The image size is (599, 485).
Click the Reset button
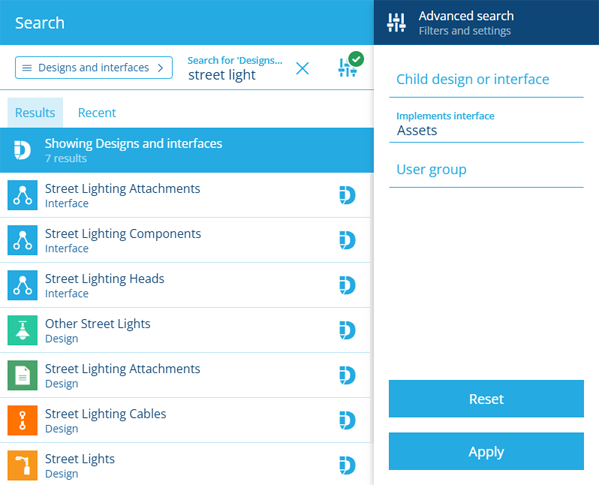(486, 399)
